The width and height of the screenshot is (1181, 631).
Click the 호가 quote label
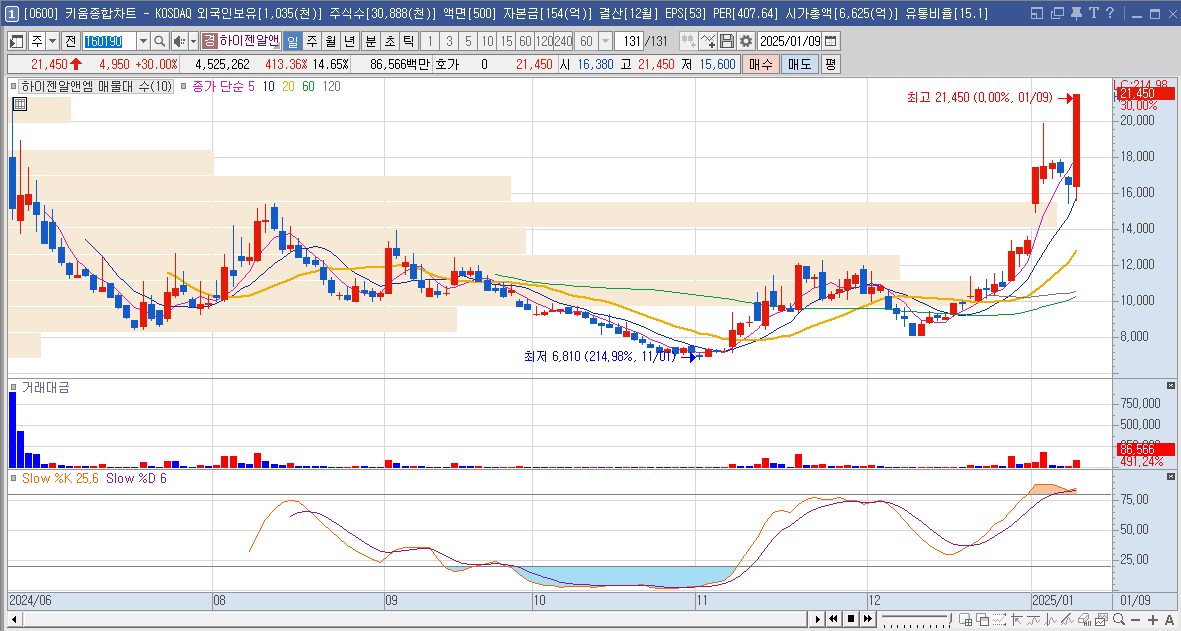pos(447,65)
